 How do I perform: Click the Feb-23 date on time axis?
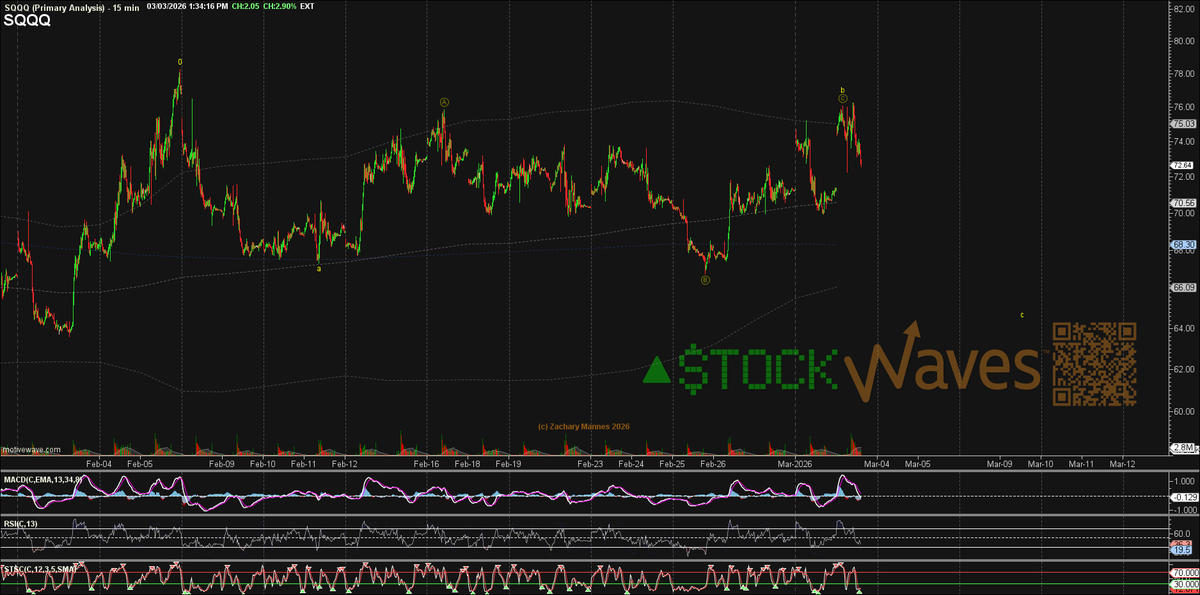click(590, 464)
